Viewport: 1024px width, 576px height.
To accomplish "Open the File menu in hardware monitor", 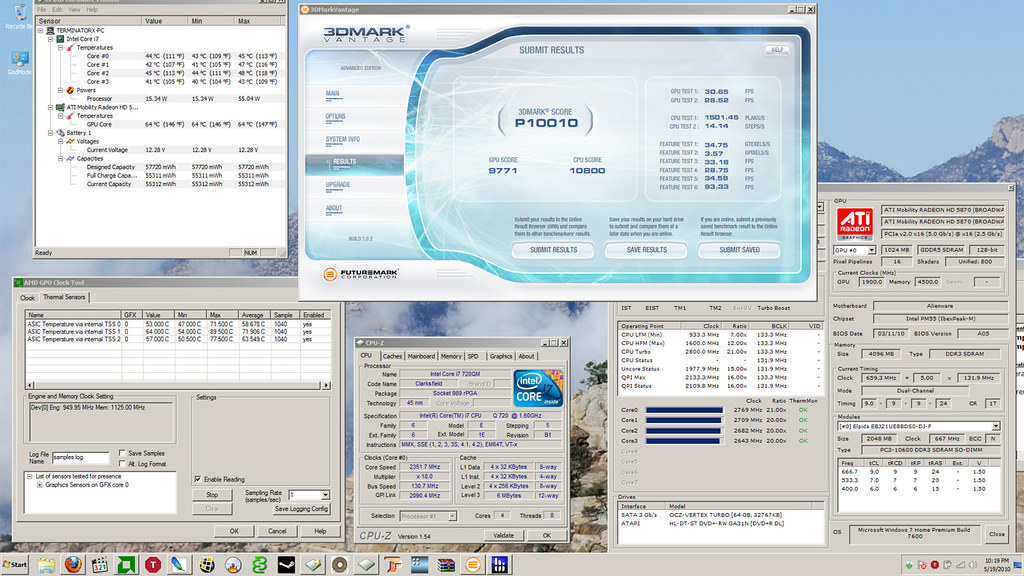I will coord(42,10).
